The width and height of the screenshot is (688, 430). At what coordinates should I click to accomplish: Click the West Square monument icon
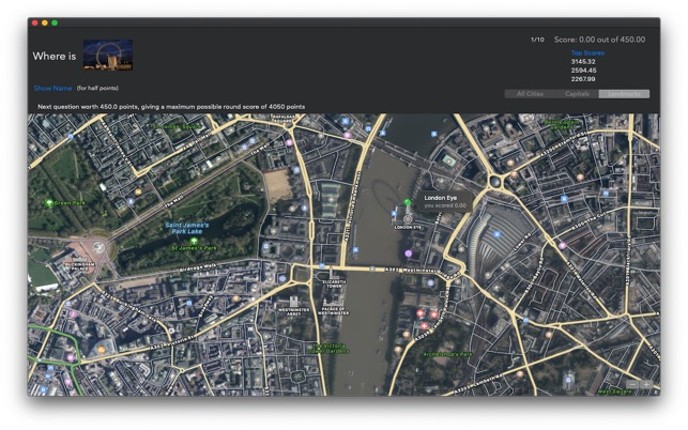point(569,380)
